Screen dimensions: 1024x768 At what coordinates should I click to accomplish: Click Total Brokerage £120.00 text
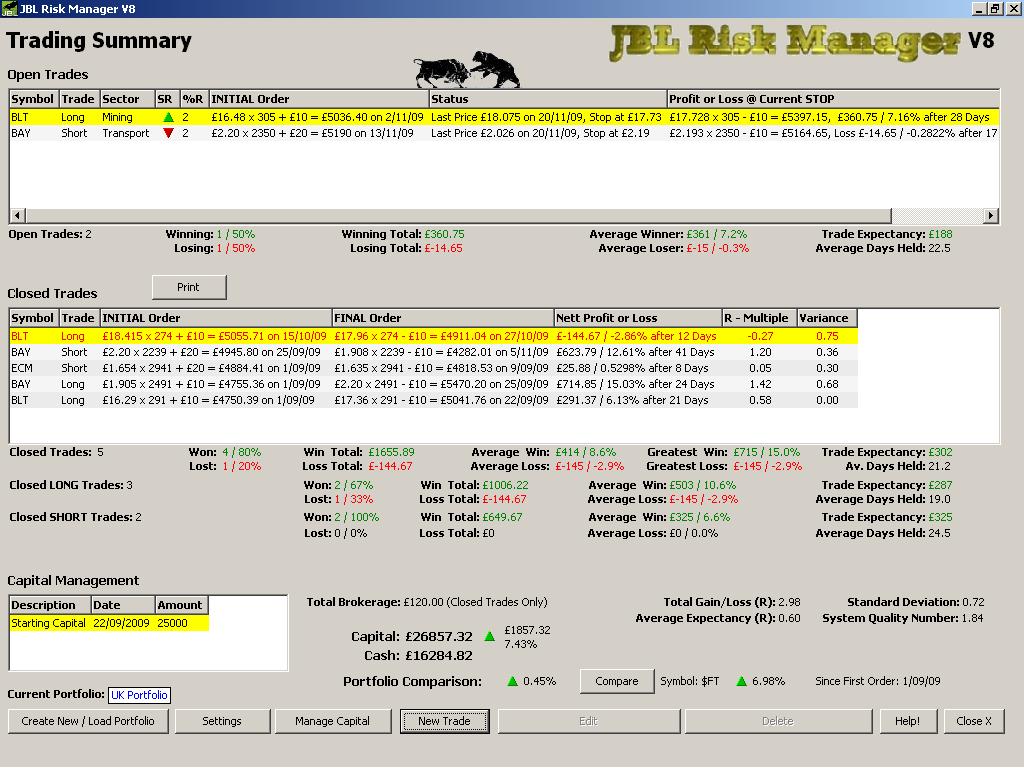click(427, 602)
